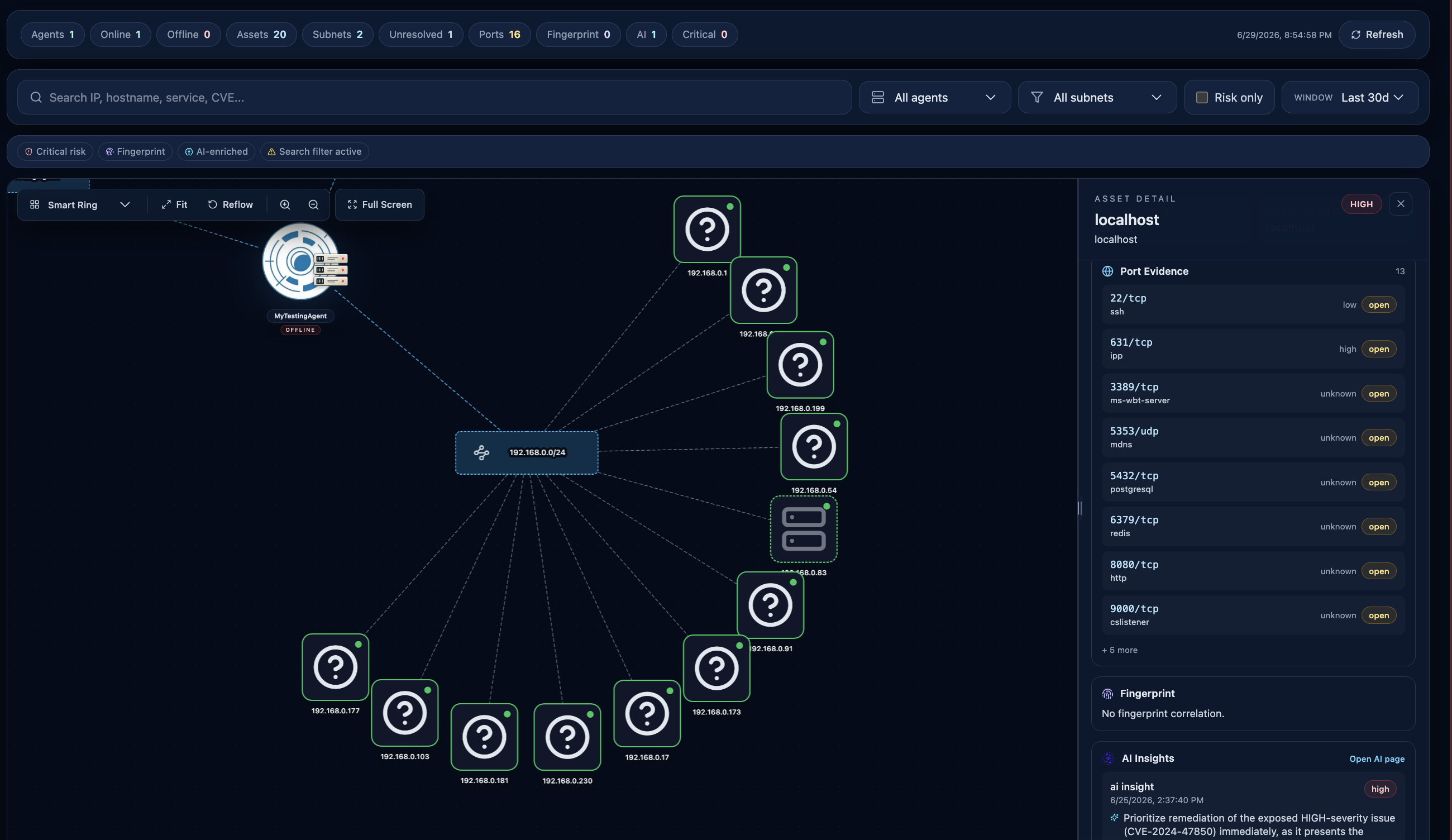
Task: Select the 5353/udp mdns port row
Action: (x=1253, y=437)
